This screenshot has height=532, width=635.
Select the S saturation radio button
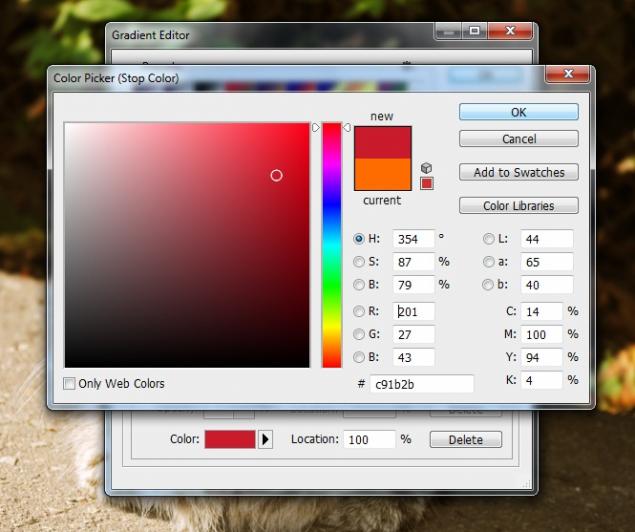coord(359,262)
